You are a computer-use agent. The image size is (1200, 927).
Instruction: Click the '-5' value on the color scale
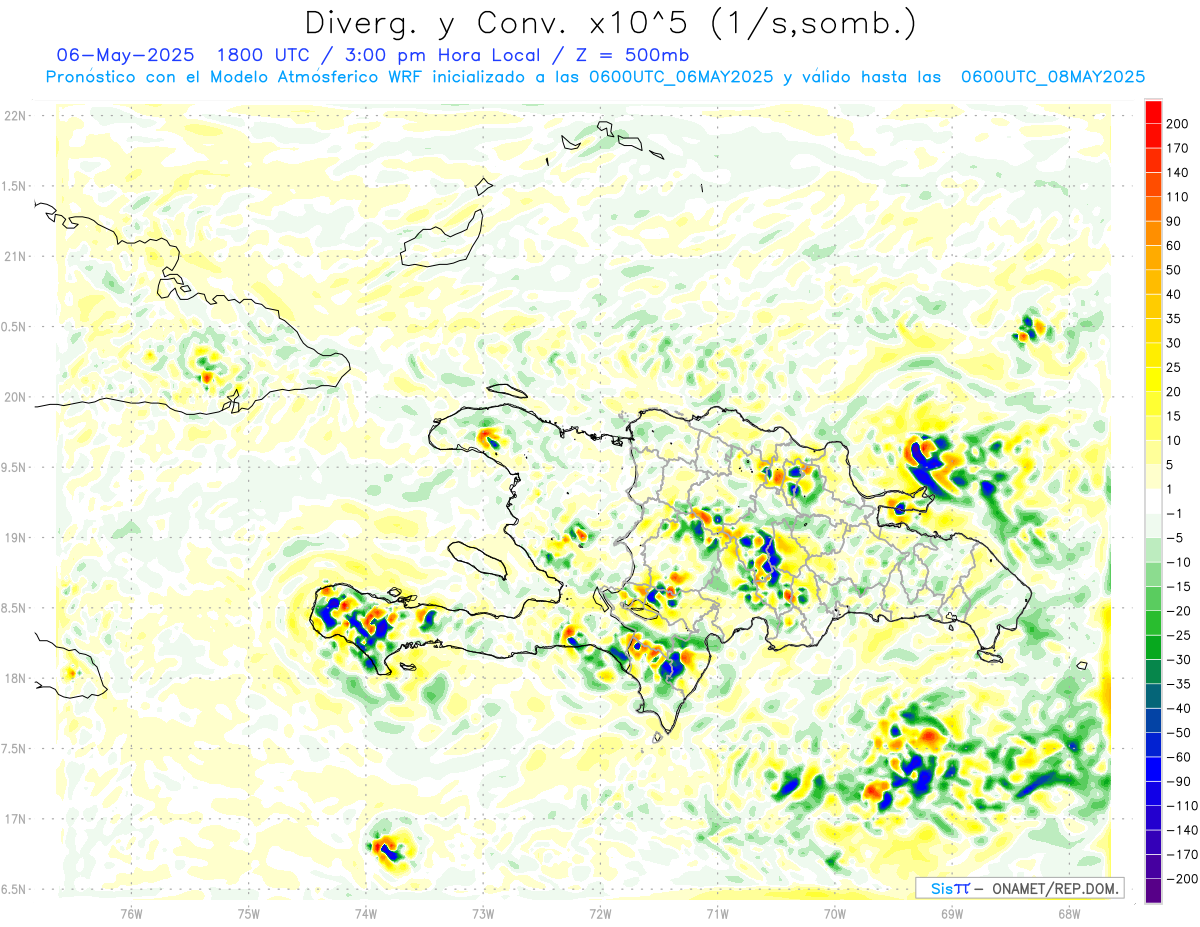[1175, 538]
